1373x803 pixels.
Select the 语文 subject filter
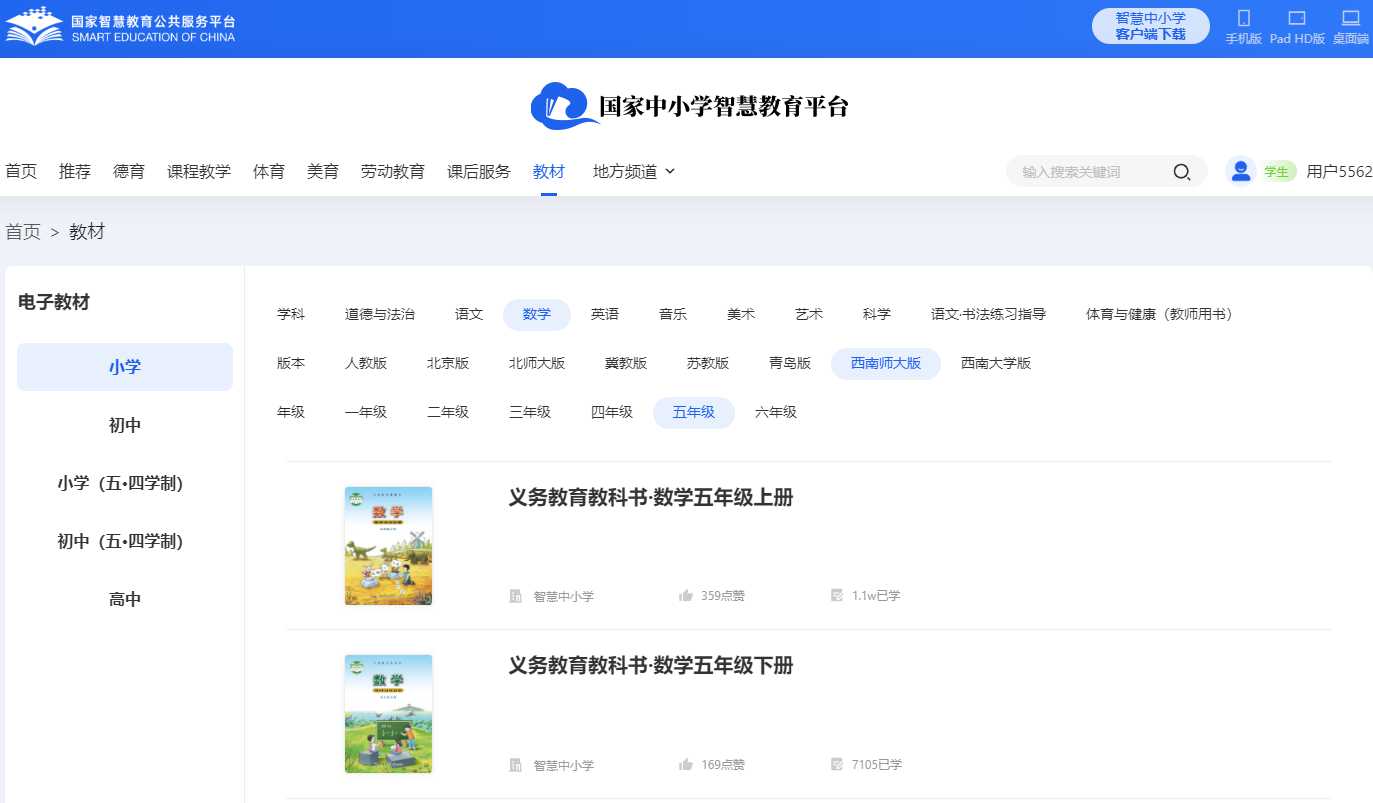[469, 314]
